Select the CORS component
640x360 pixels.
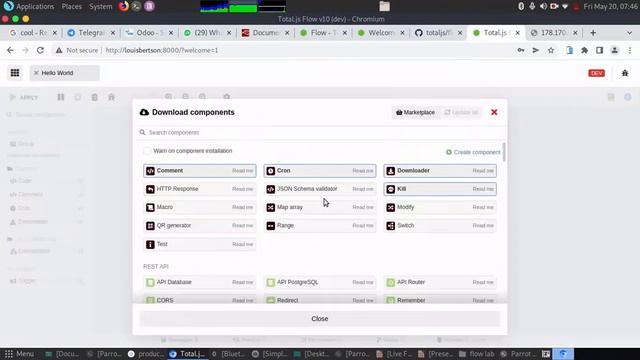[200, 300]
